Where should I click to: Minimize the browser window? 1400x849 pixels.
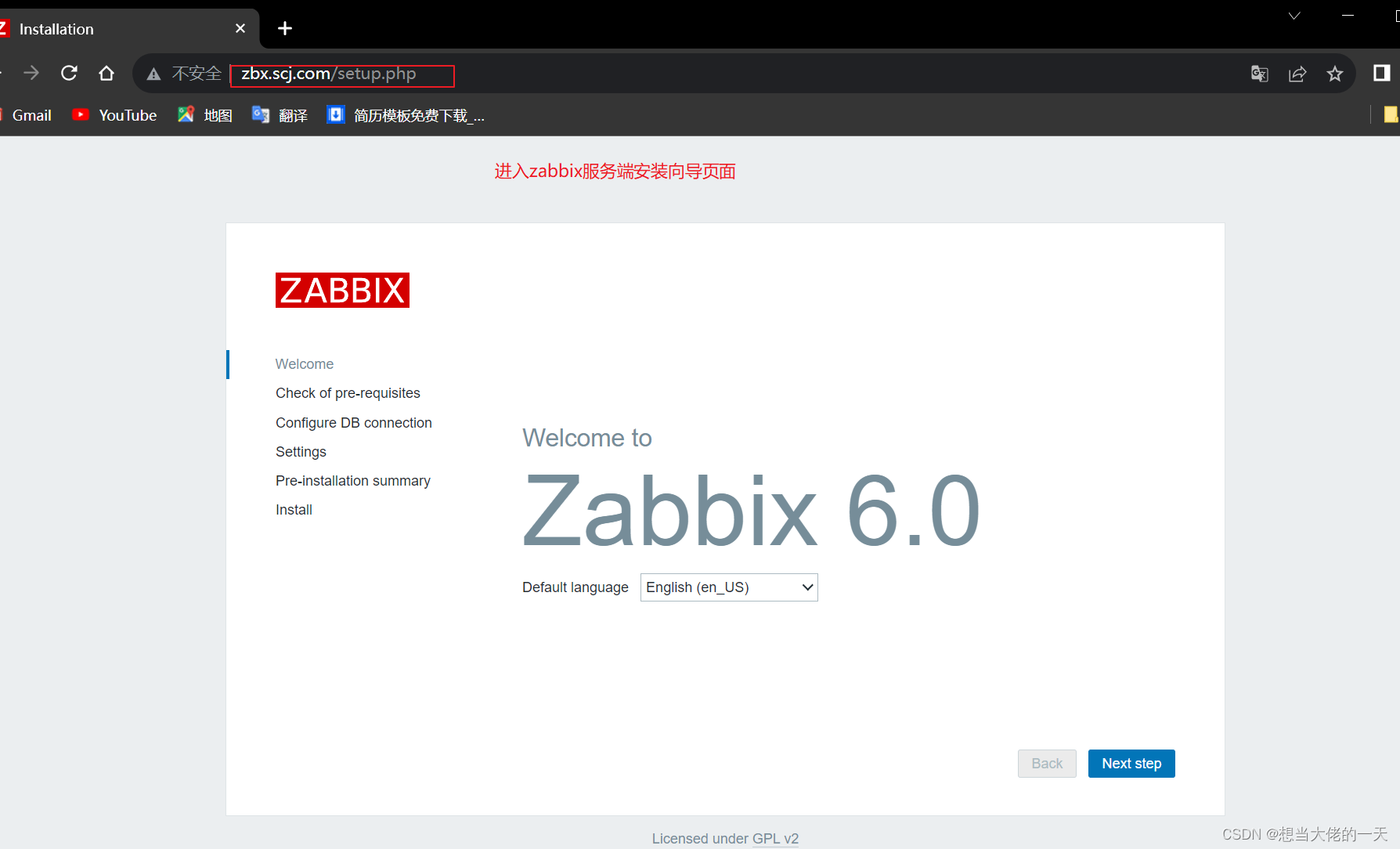(x=1348, y=16)
